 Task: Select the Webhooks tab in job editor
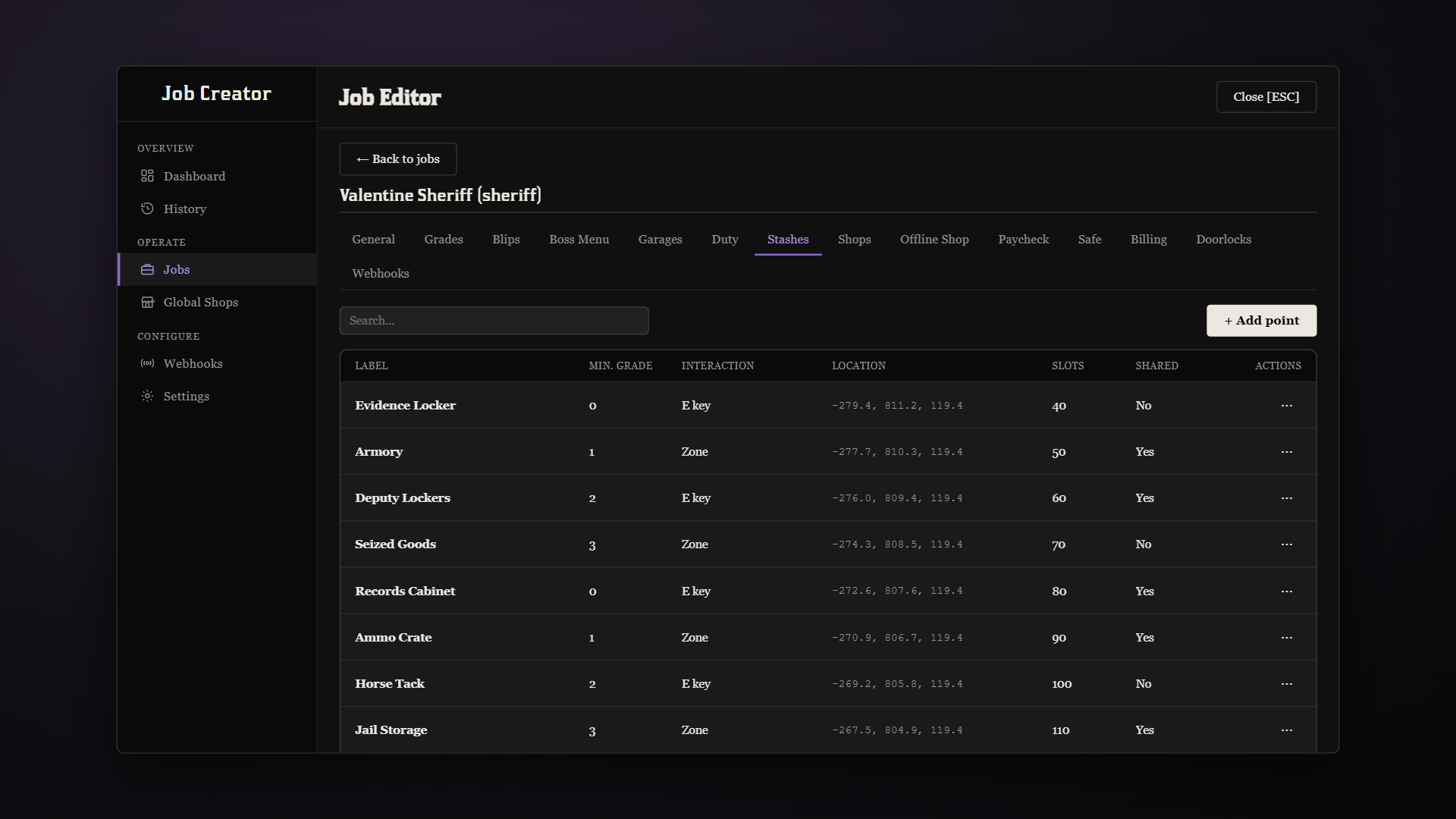pos(380,274)
